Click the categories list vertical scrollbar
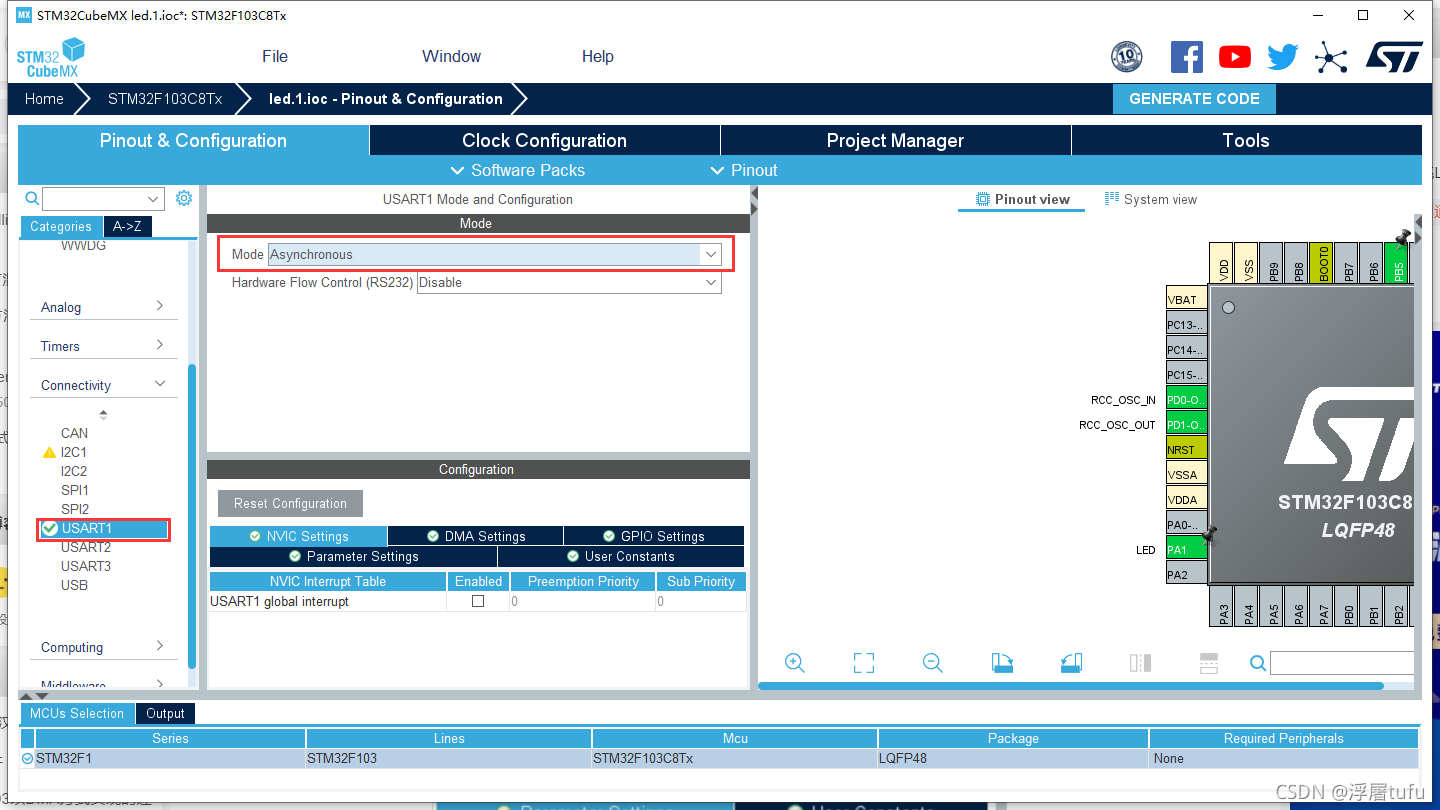The width and height of the screenshot is (1440, 810). point(192,515)
